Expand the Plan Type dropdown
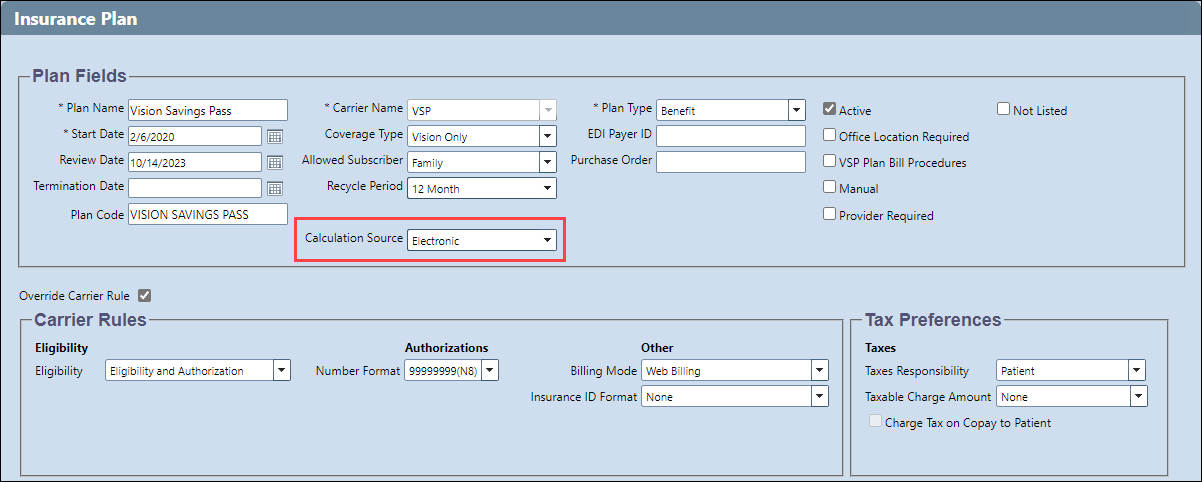The height and width of the screenshot is (482, 1202). pyautogui.click(x=731, y=110)
